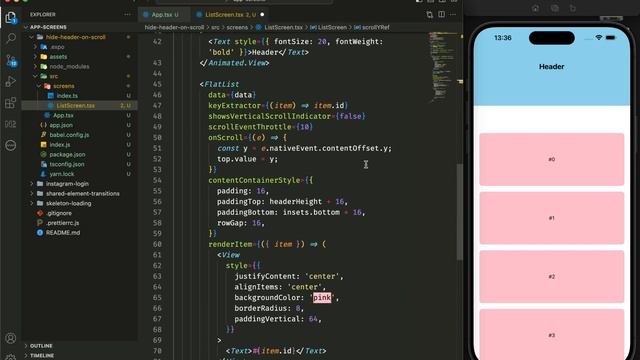
Task: Click the babel.config.js file icon
Action: [43, 135]
